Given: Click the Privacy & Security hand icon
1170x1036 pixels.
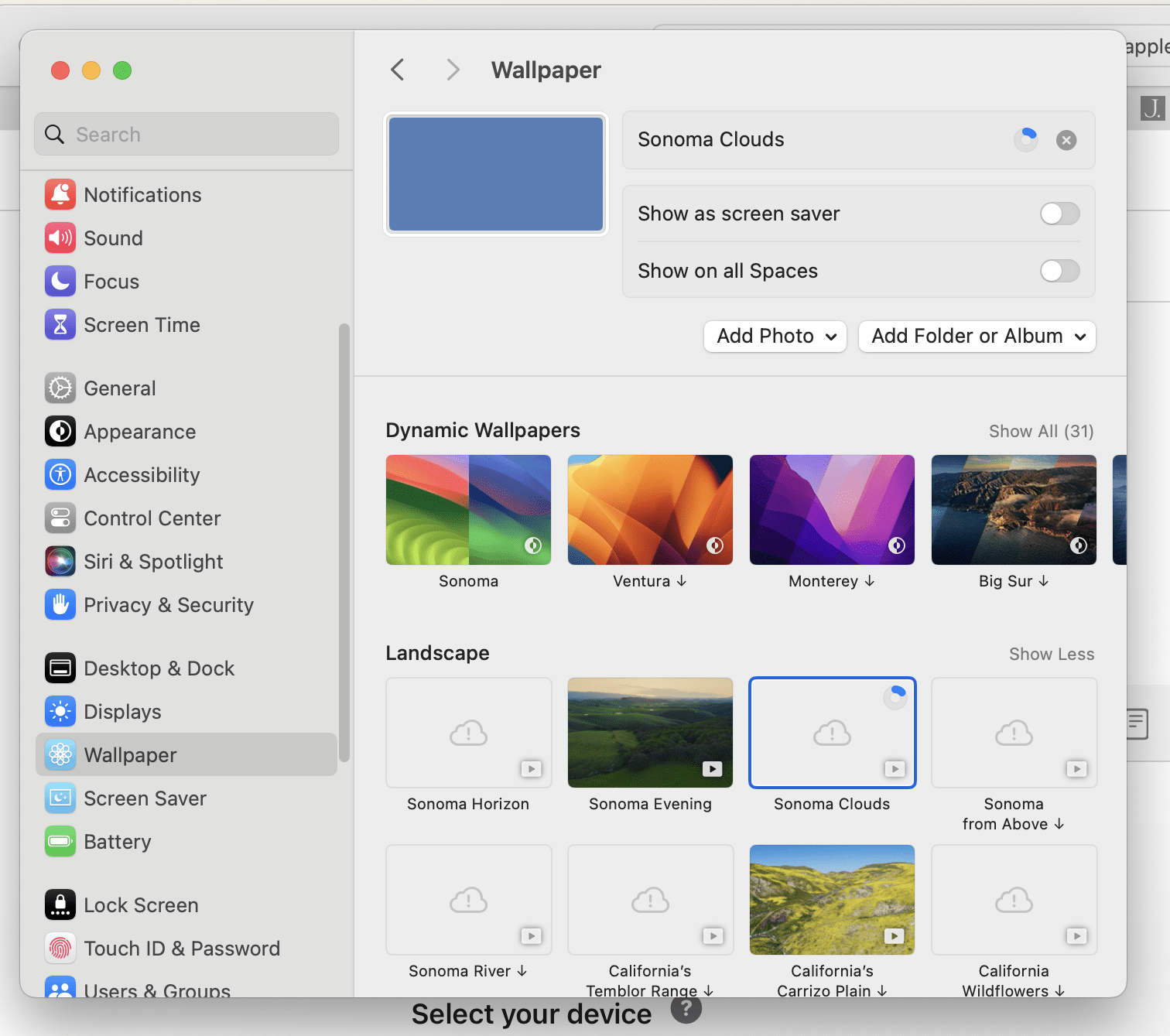Looking at the screenshot, I should [60, 605].
